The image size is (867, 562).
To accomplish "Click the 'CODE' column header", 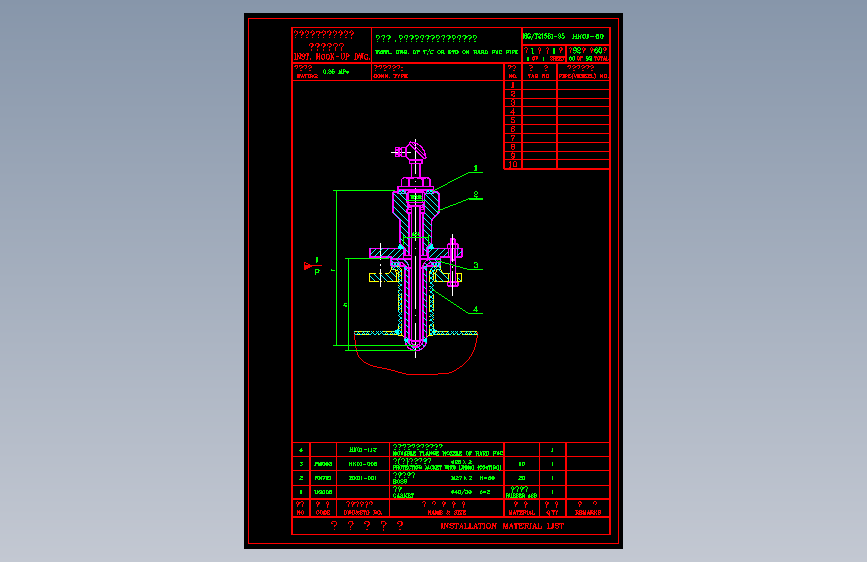I will (323, 513).
